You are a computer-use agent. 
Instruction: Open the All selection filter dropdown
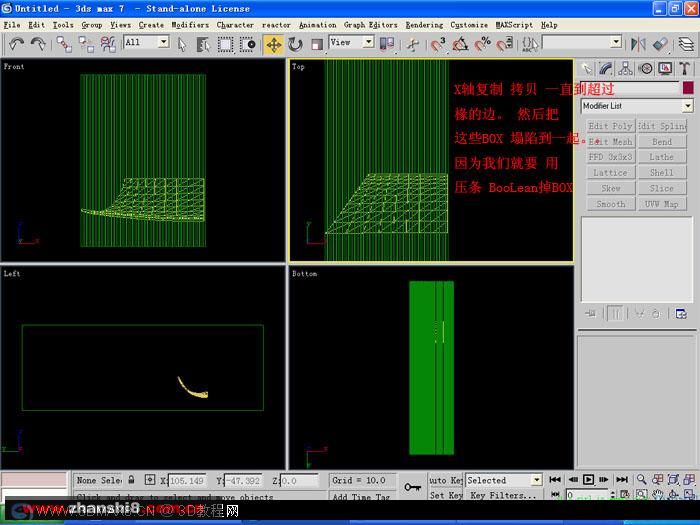(x=146, y=42)
